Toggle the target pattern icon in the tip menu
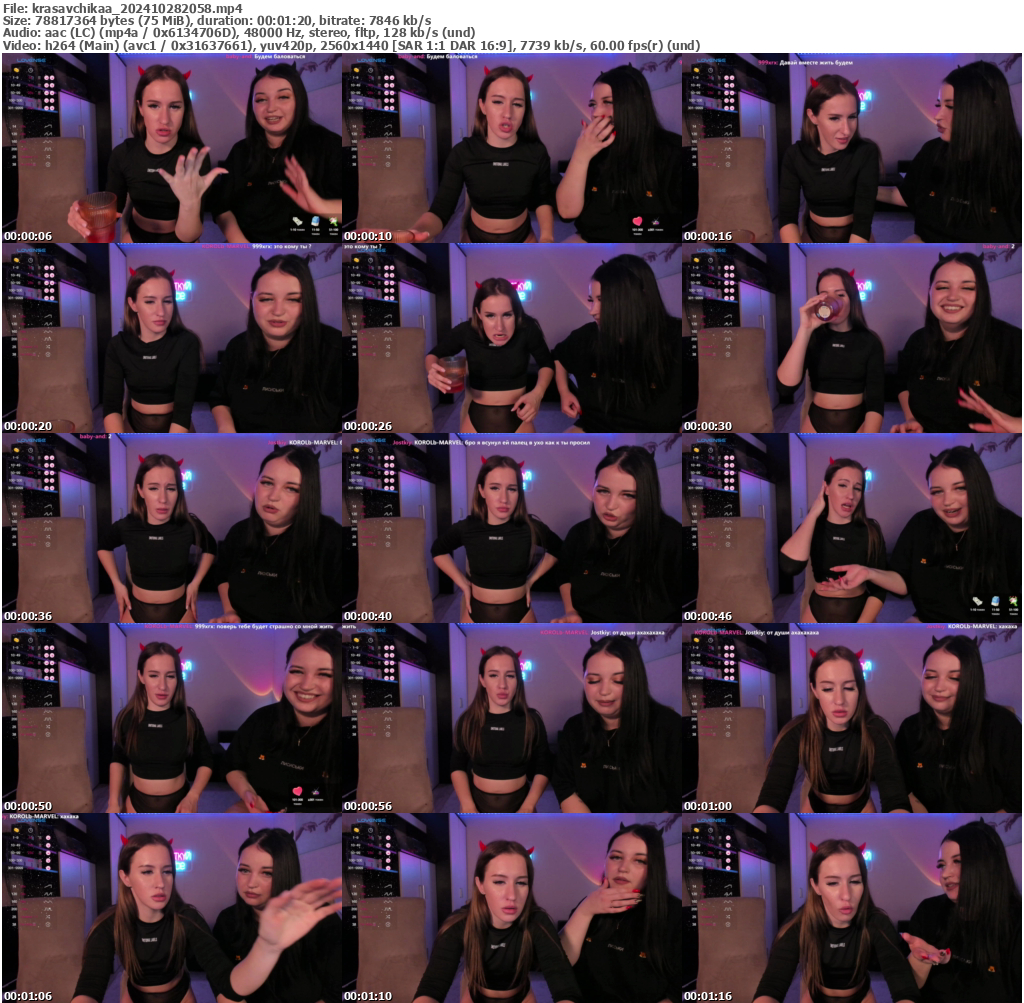The width and height of the screenshot is (1024, 1003). [47, 163]
